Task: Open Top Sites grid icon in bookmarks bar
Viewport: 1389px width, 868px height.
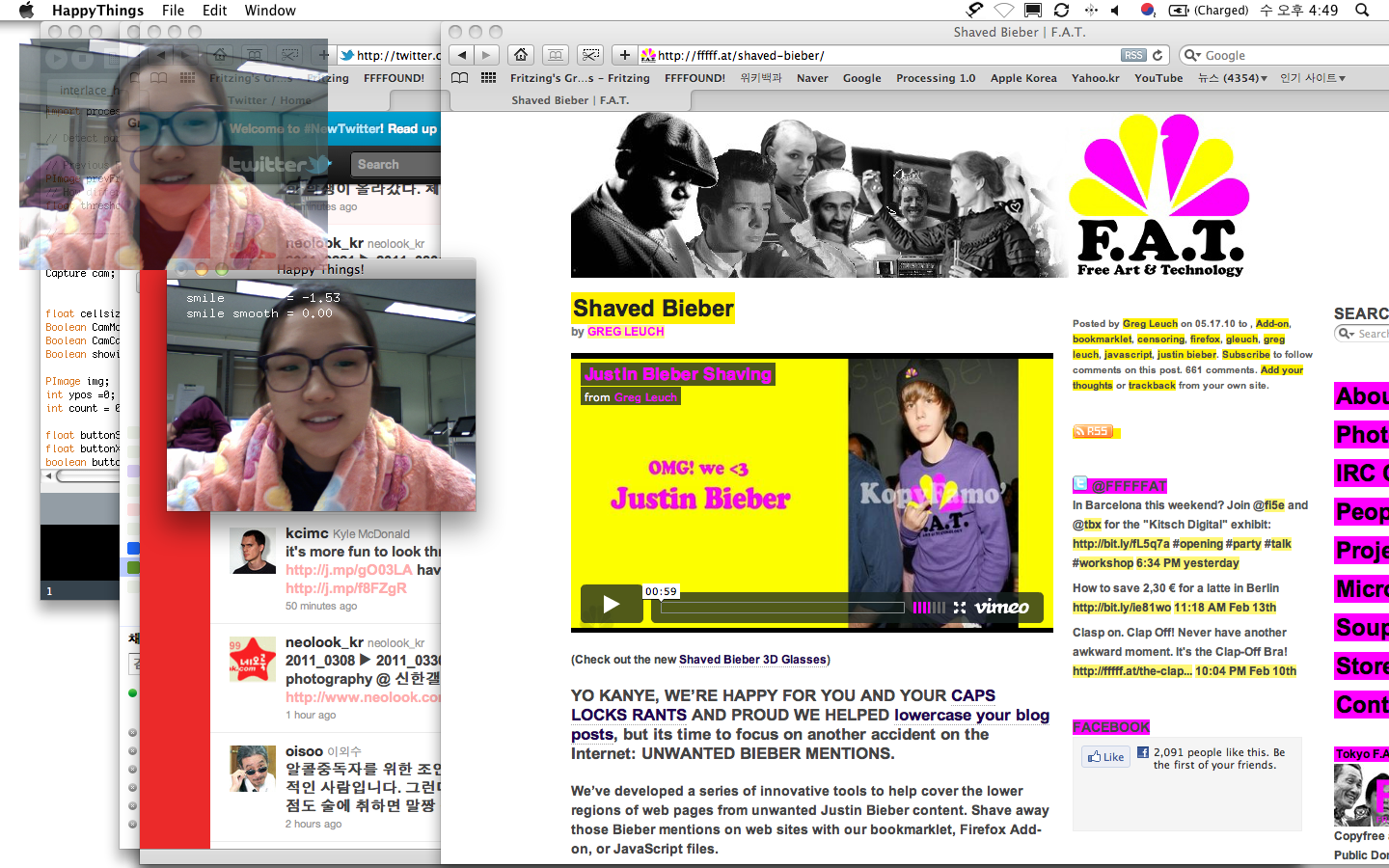Action: click(489, 78)
